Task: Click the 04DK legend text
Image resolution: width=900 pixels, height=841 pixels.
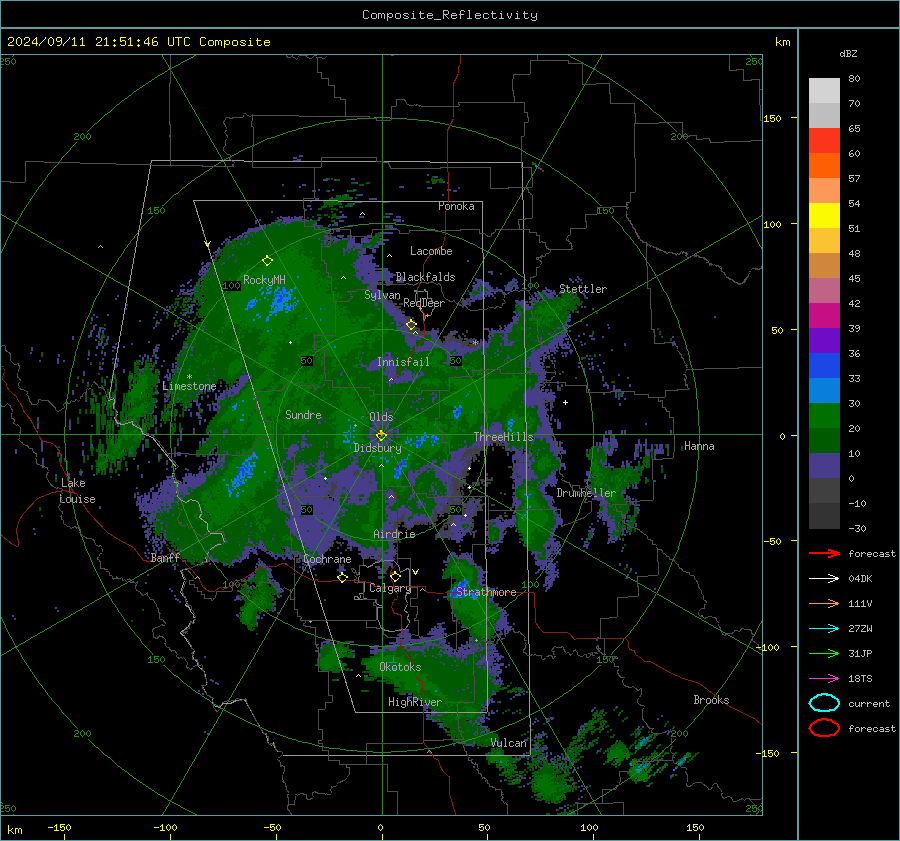Action: (x=860, y=579)
